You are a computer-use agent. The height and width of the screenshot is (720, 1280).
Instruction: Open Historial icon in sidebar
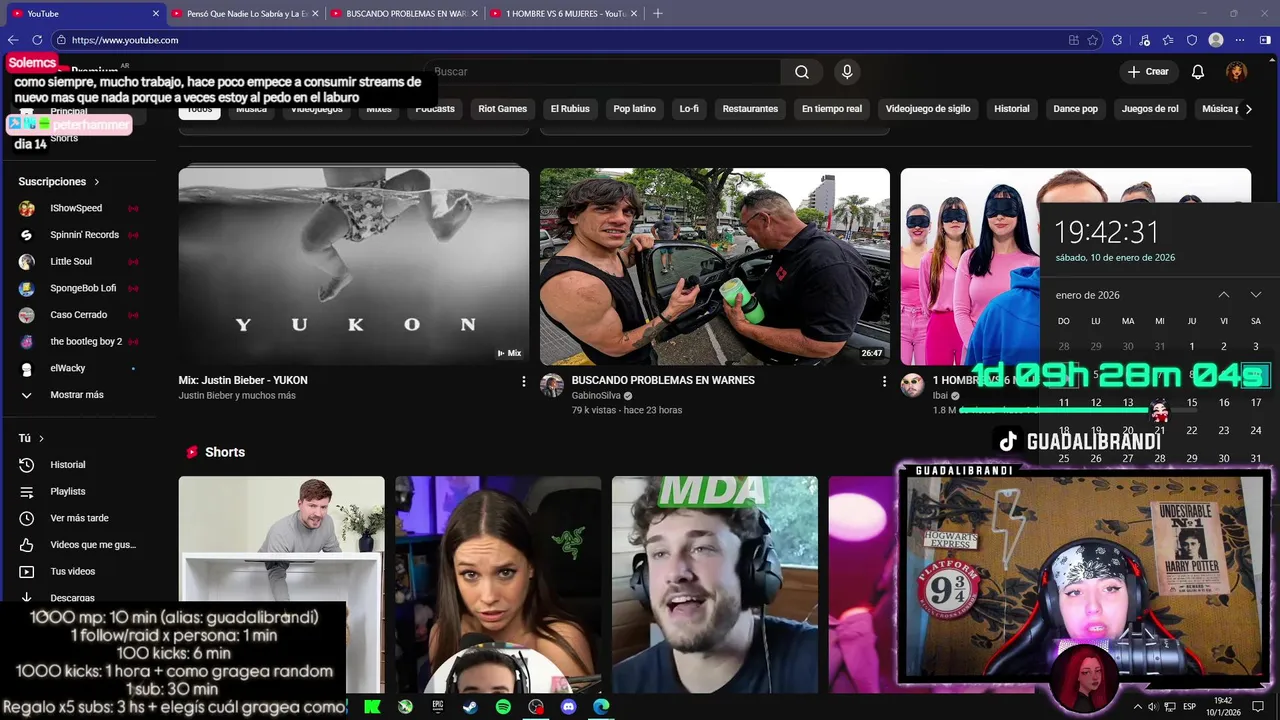[27, 465]
